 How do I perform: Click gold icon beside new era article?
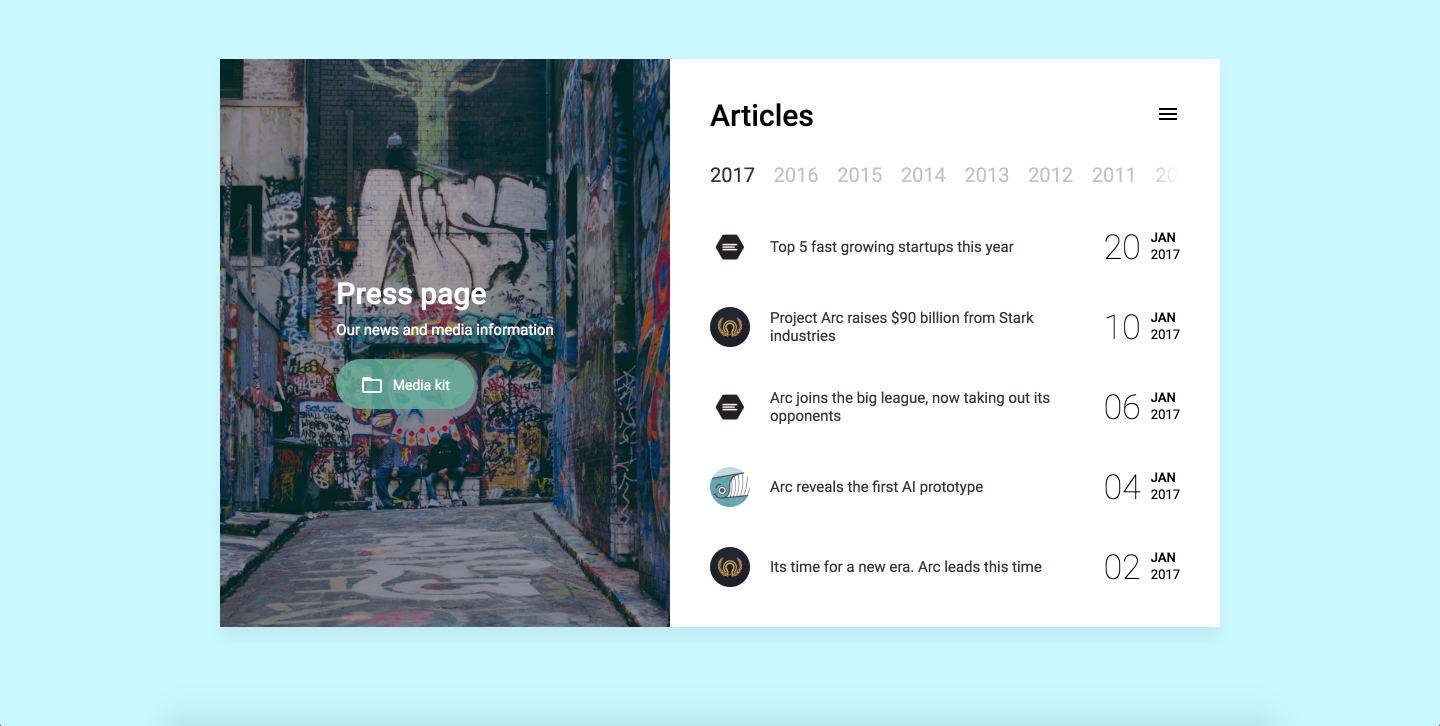click(x=730, y=567)
